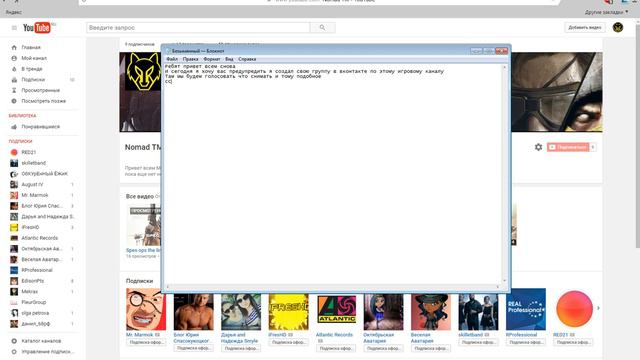Screen dimensions: 640x360
Task: Open skilletband channel thumbnail in carousel
Action: pos(478,311)
